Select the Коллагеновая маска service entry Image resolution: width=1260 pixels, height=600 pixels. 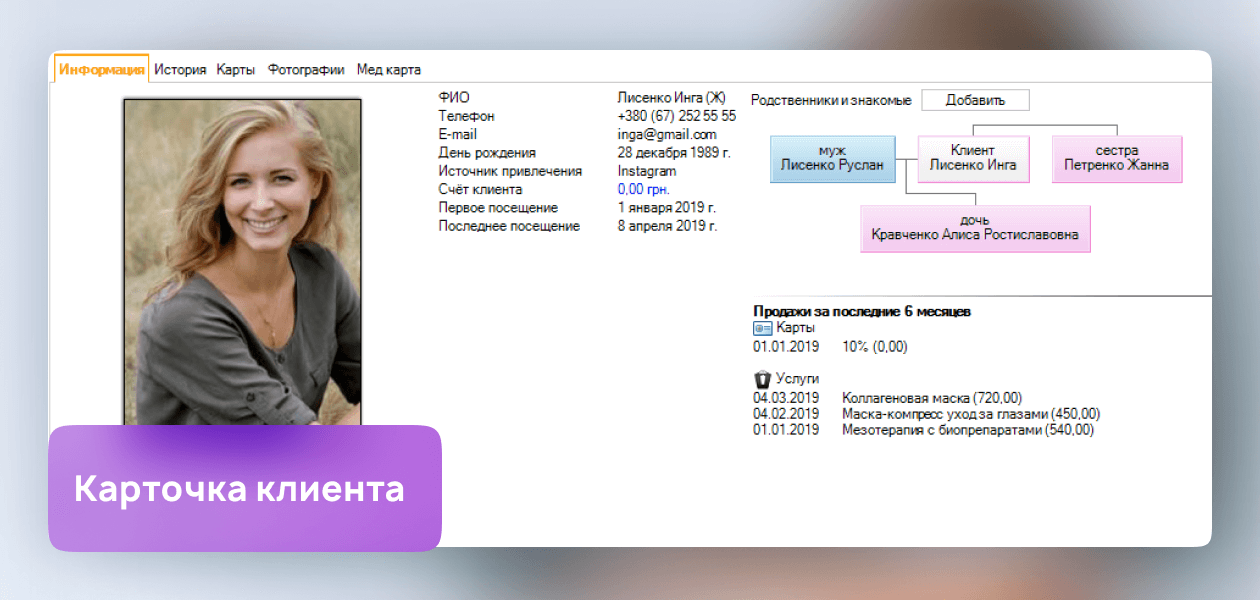[x=932, y=398]
